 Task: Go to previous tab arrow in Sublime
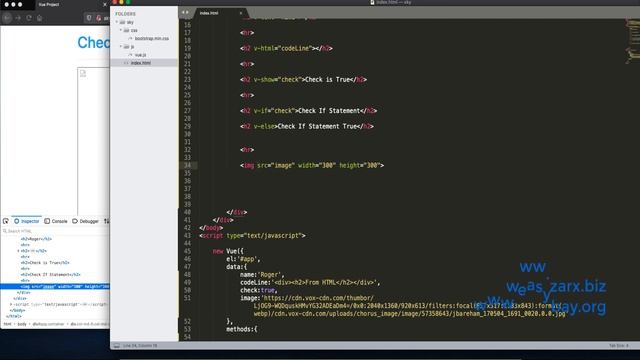point(183,13)
